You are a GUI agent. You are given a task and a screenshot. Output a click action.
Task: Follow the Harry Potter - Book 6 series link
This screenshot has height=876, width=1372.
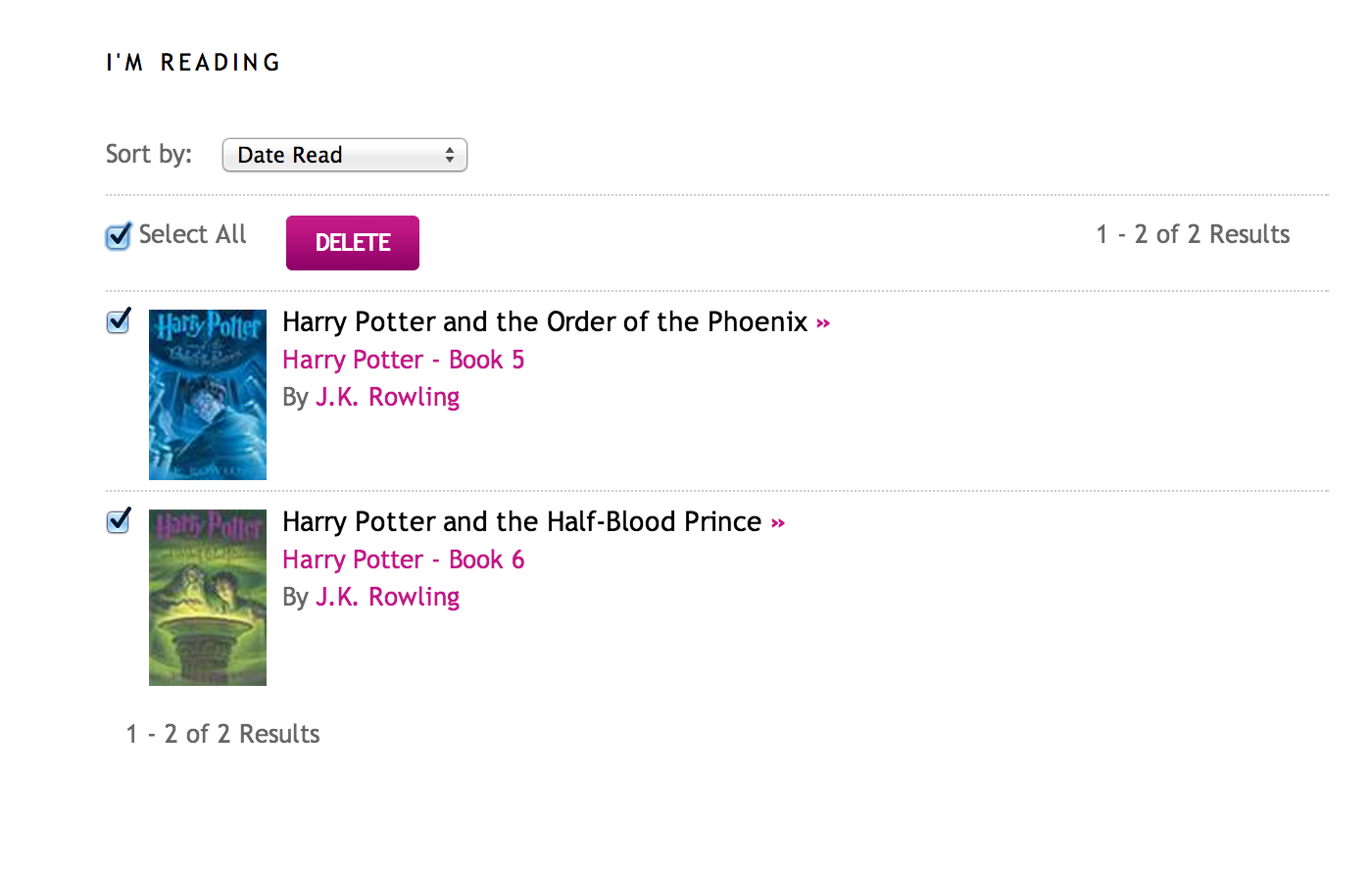403,560
